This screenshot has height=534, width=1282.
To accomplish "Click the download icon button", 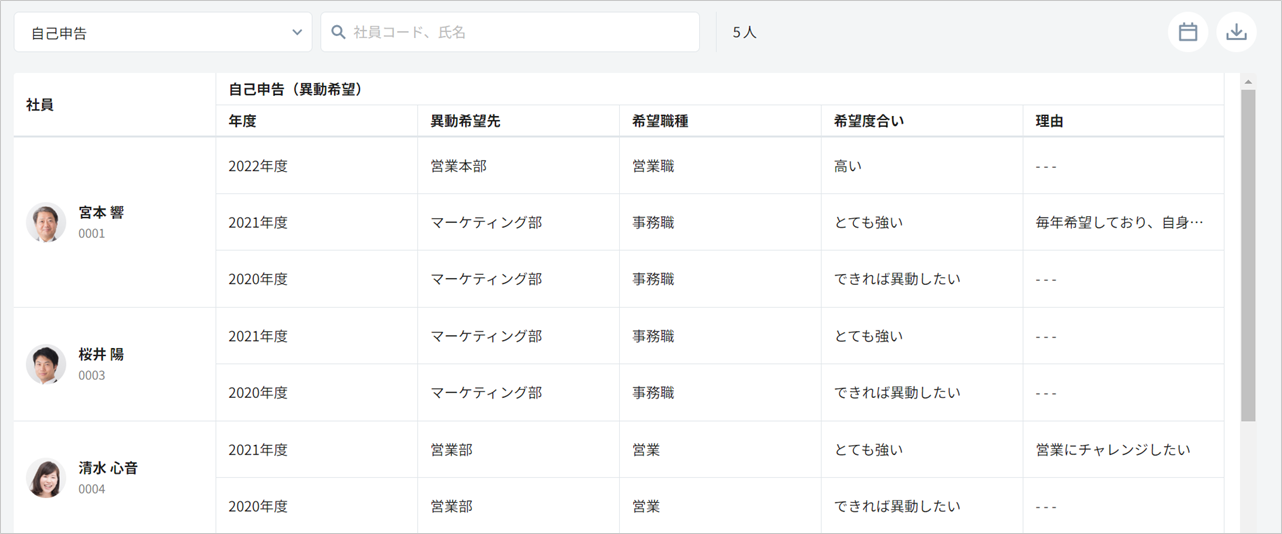I will tap(1236, 32).
